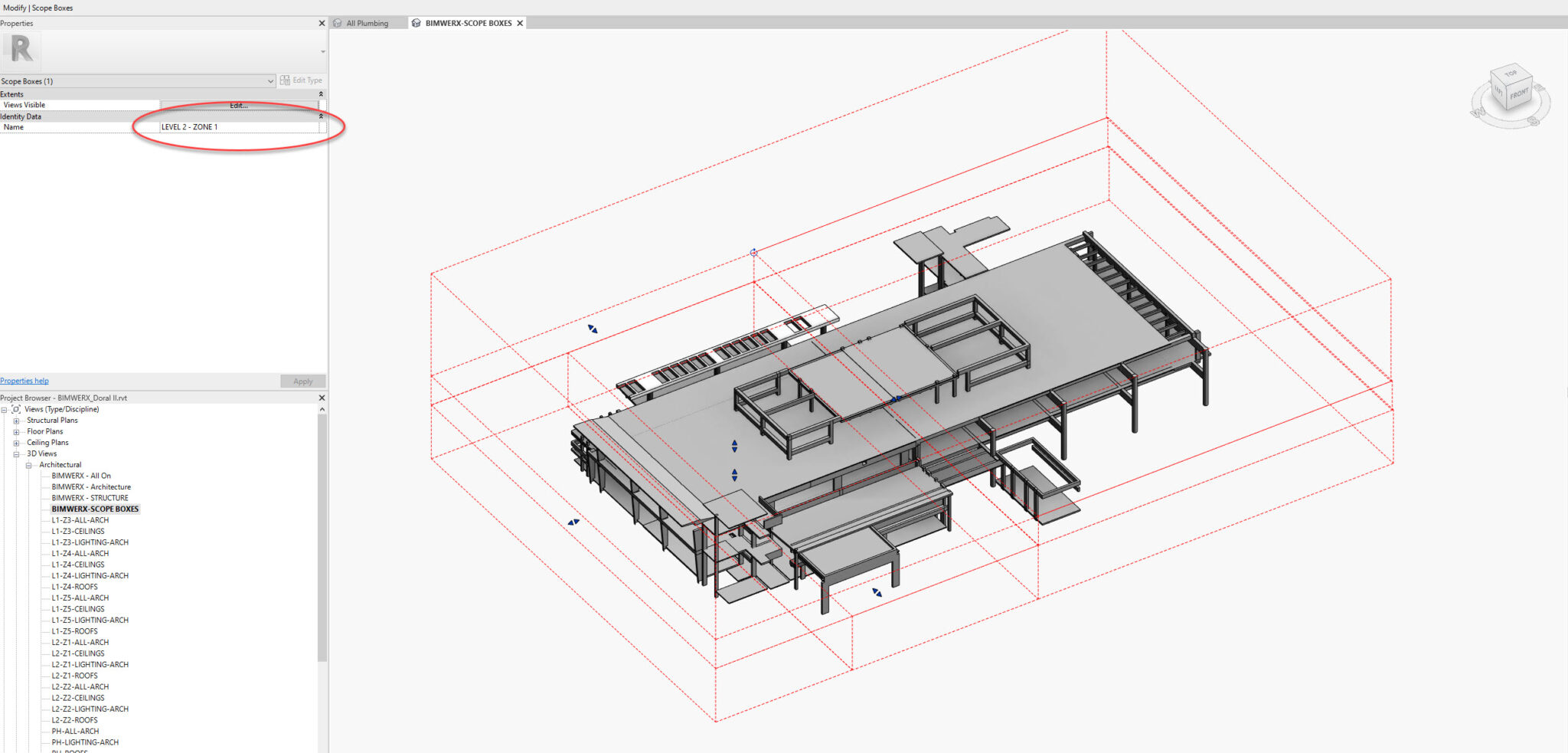Collapse the Identity Data section double-chevron
This screenshot has height=753, width=1568.
[x=321, y=116]
